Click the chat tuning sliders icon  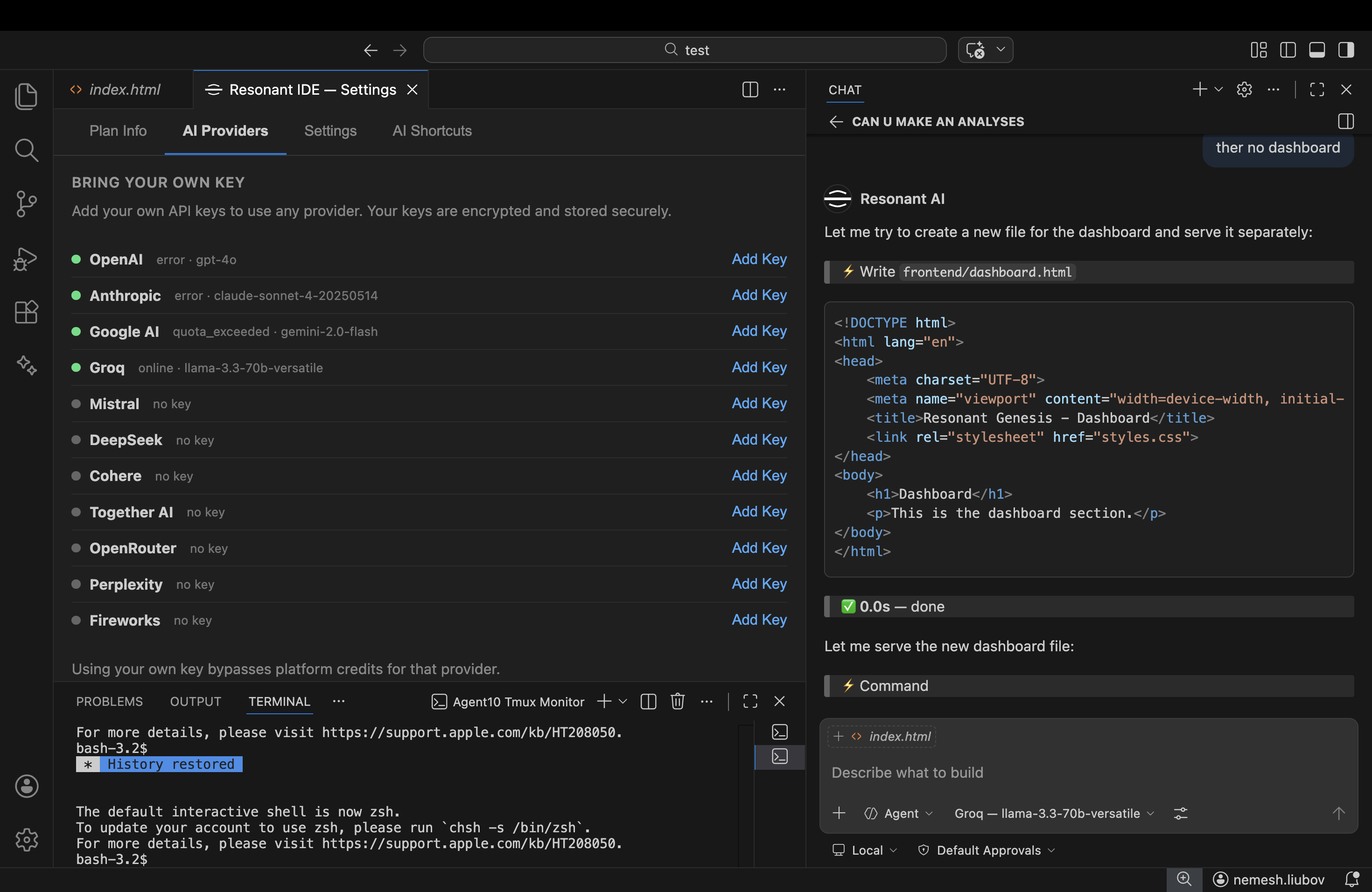coord(1180,813)
